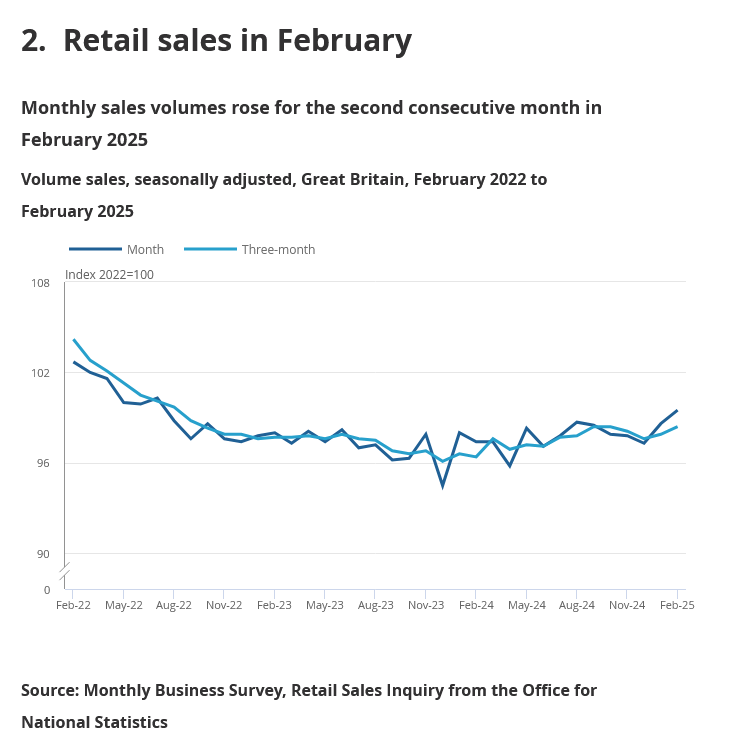Click the 108 y-axis label
746x737 pixels.
click(40, 283)
